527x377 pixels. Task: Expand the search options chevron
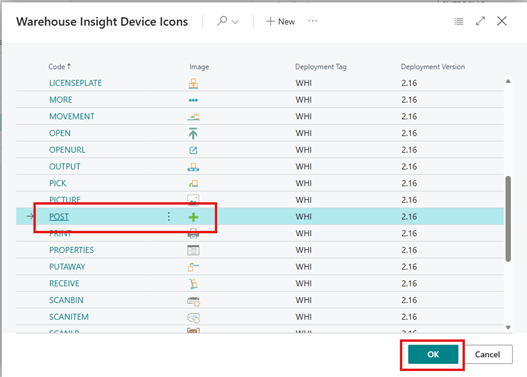click(235, 22)
